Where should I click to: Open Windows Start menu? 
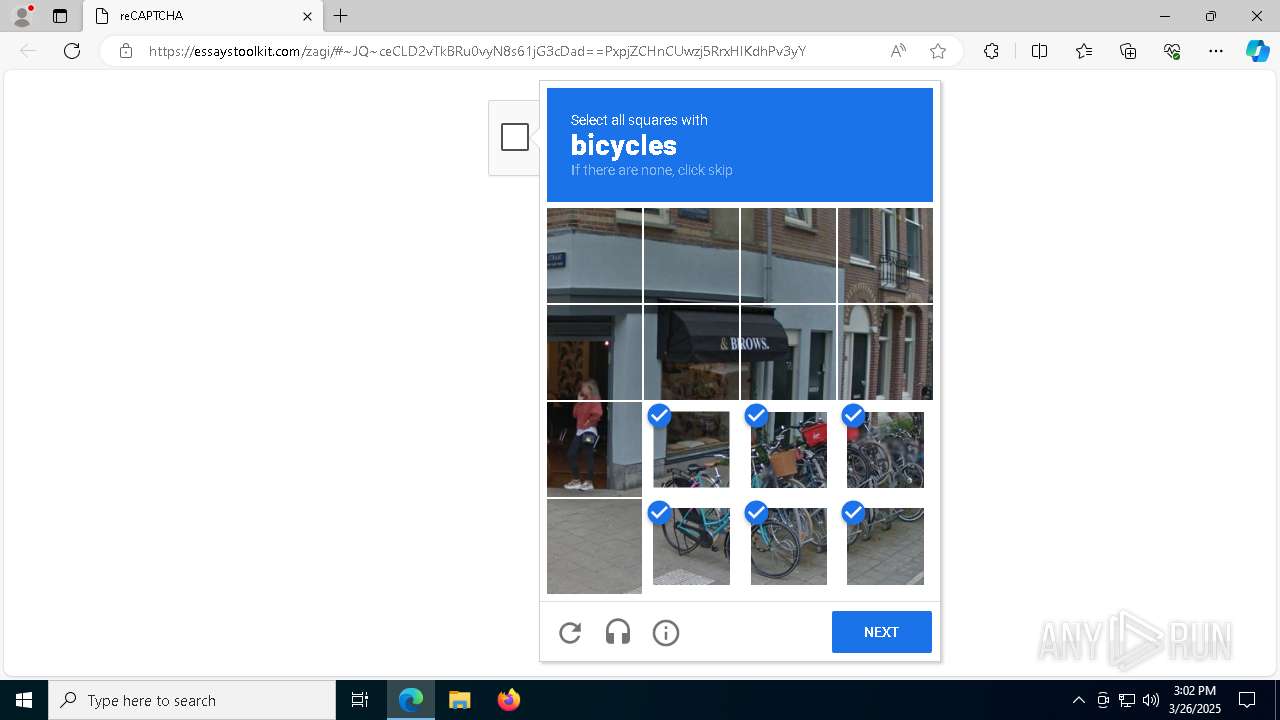(24, 700)
